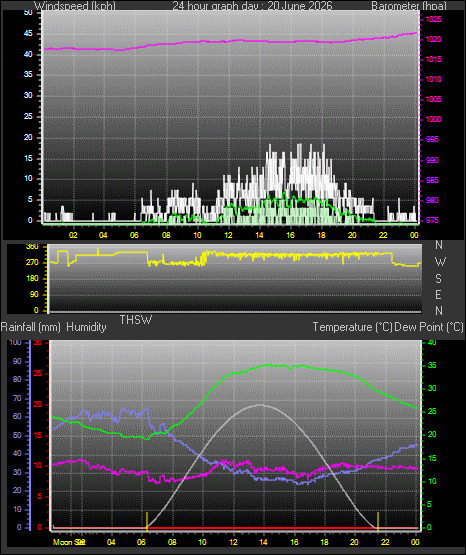Click the 1020 barometer scale value

tap(433, 39)
